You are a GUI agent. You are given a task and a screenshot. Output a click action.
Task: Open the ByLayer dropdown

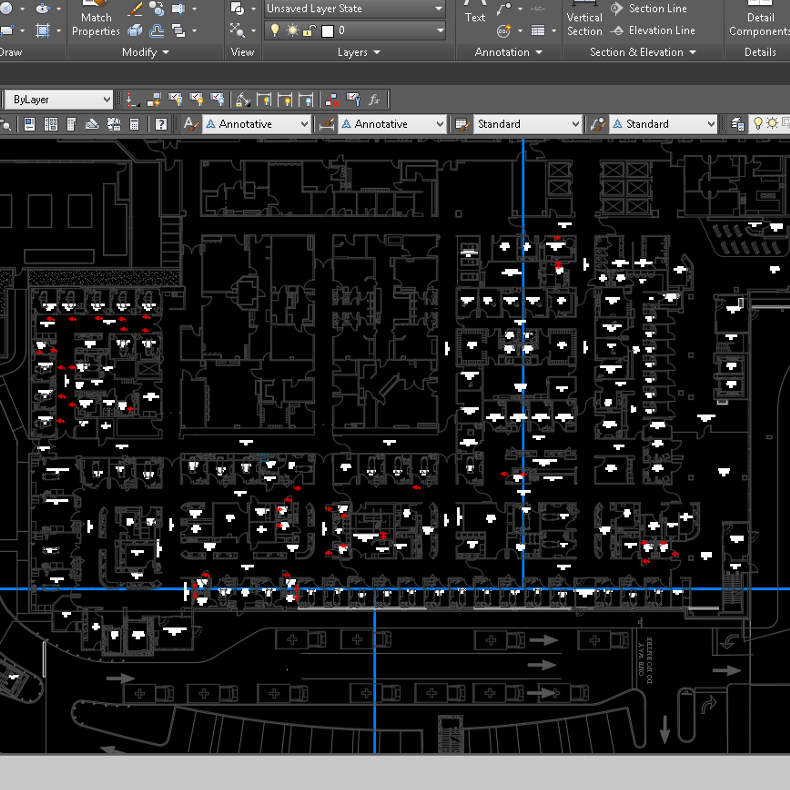tap(60, 99)
